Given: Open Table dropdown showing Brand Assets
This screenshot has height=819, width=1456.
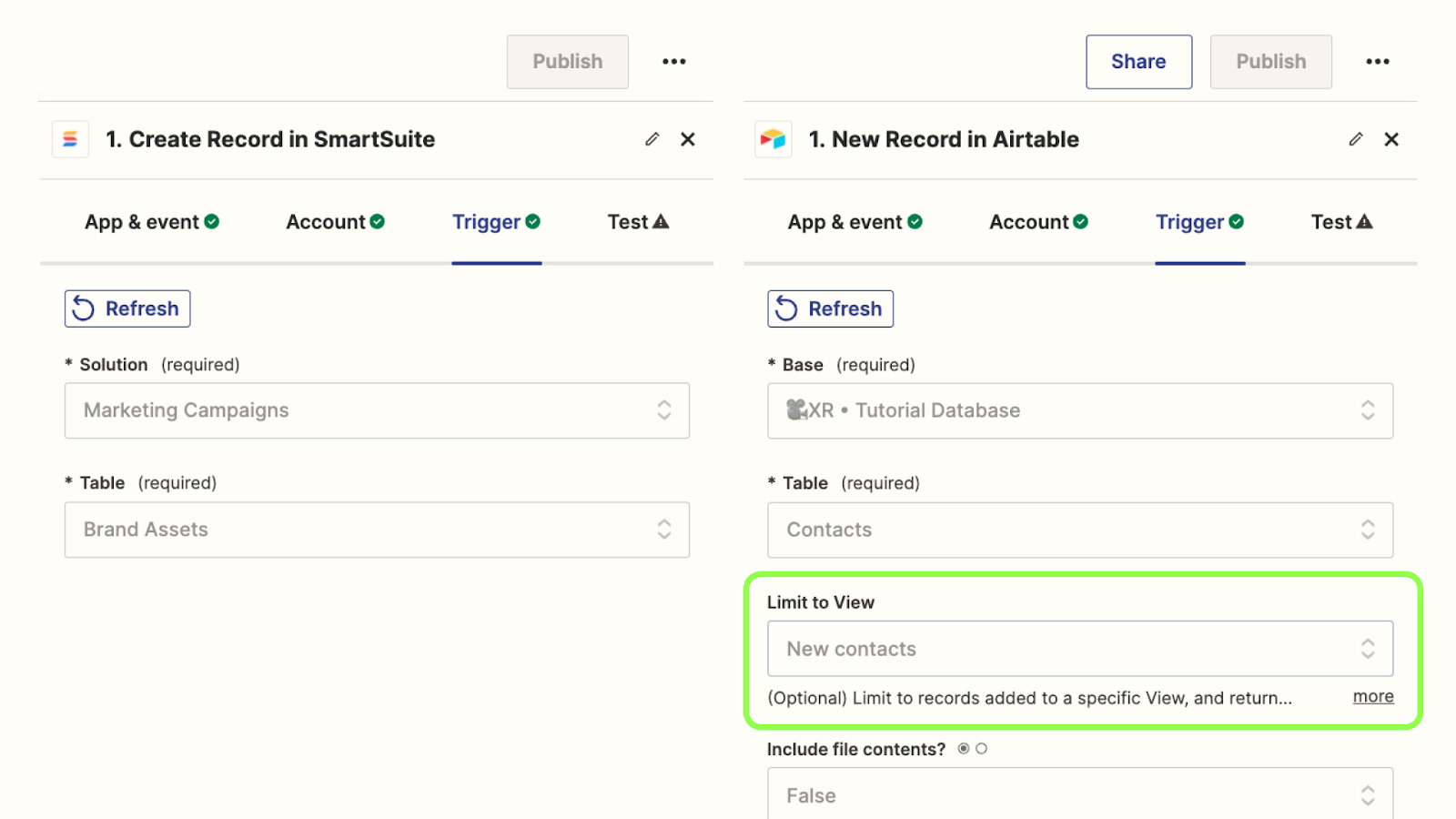Looking at the screenshot, I should tap(377, 530).
